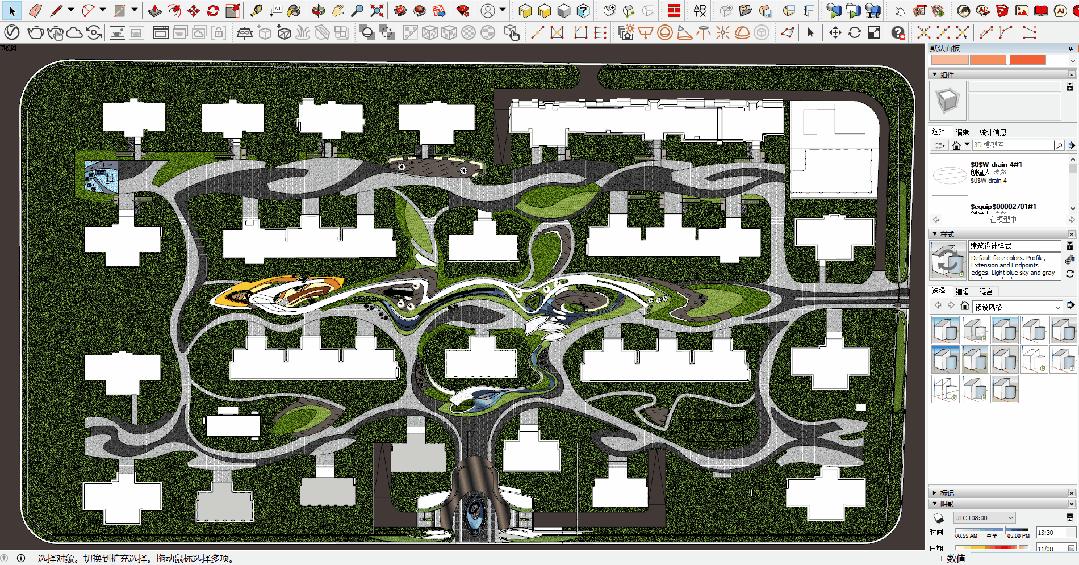Add a V-Ray sphere light

click(x=664, y=32)
